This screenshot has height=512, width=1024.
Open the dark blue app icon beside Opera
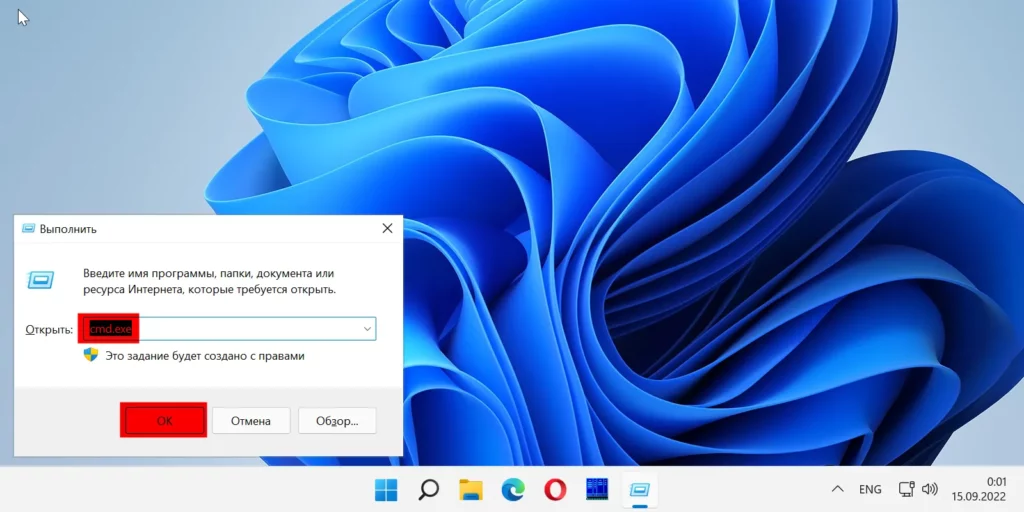(x=597, y=489)
